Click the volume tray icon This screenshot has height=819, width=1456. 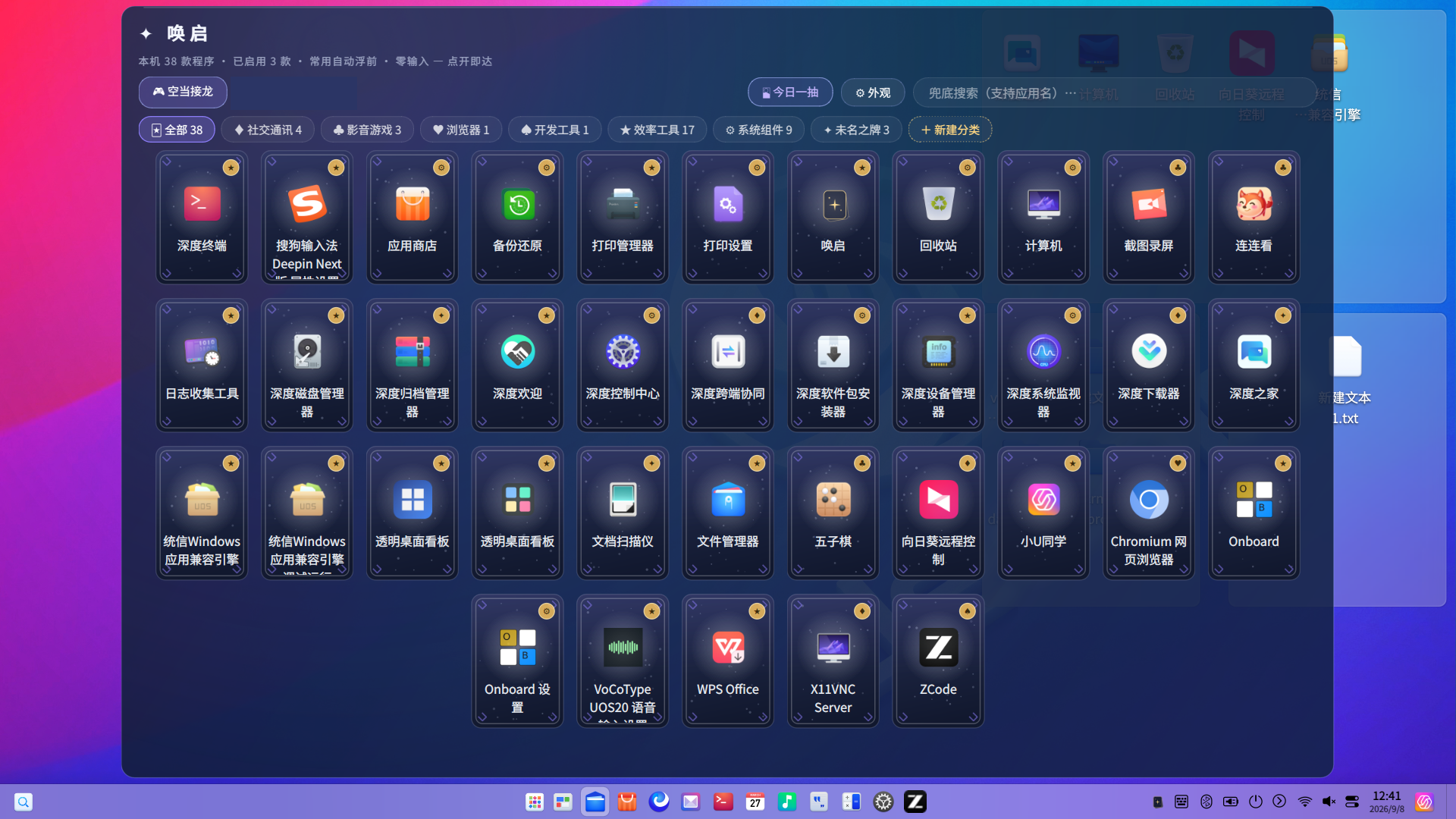(1329, 802)
